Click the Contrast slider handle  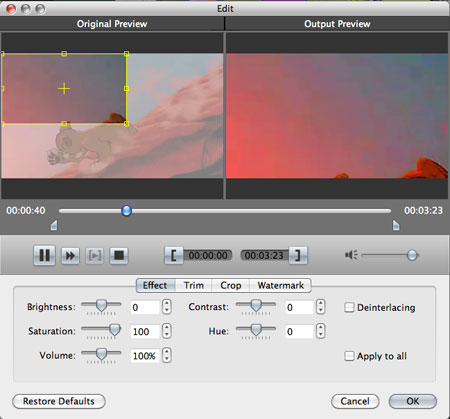click(256, 305)
